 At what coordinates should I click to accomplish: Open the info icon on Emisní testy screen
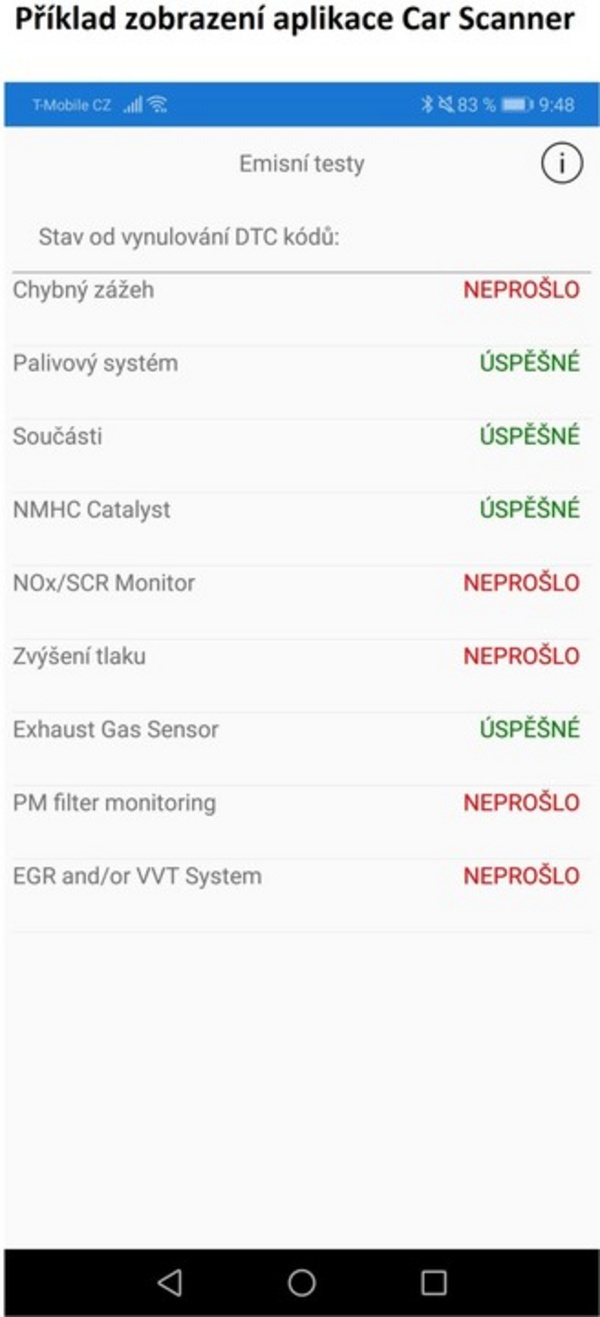coord(561,163)
